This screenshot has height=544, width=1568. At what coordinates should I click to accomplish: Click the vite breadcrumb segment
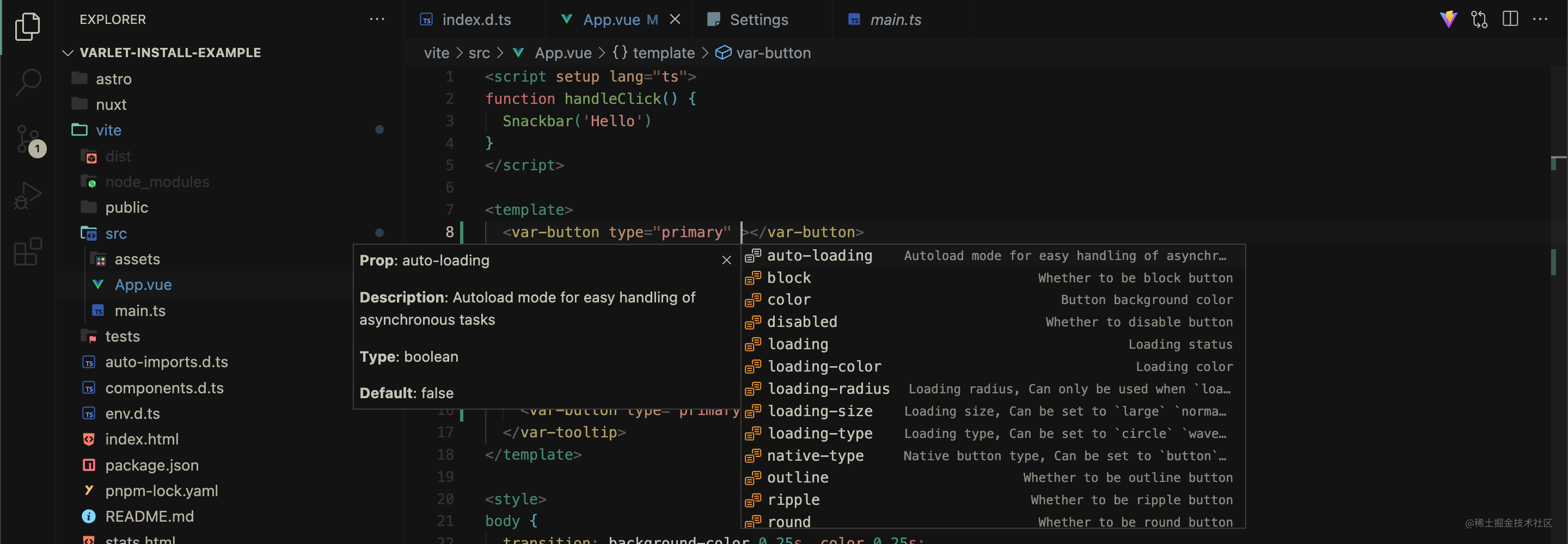(x=437, y=53)
